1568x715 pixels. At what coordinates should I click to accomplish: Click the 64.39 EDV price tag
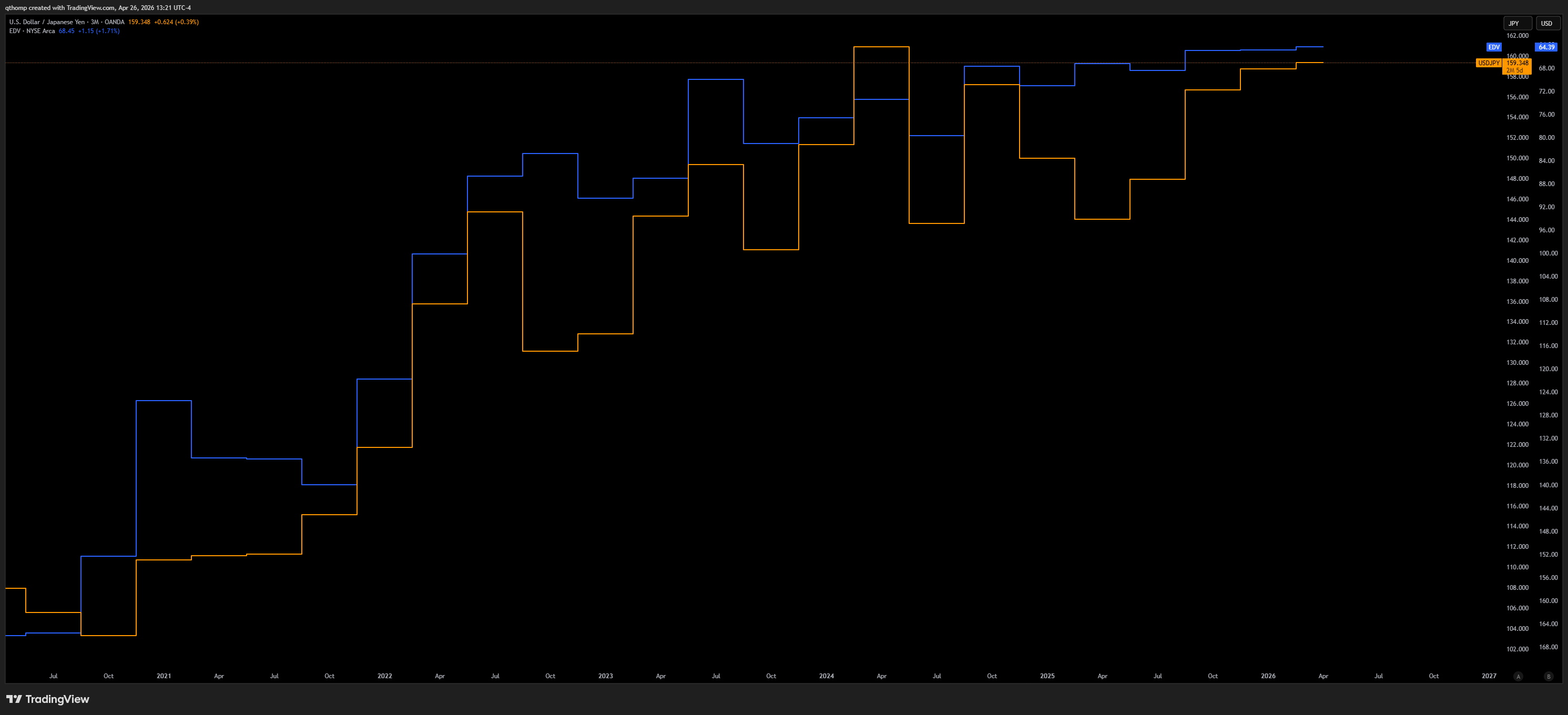1546,47
